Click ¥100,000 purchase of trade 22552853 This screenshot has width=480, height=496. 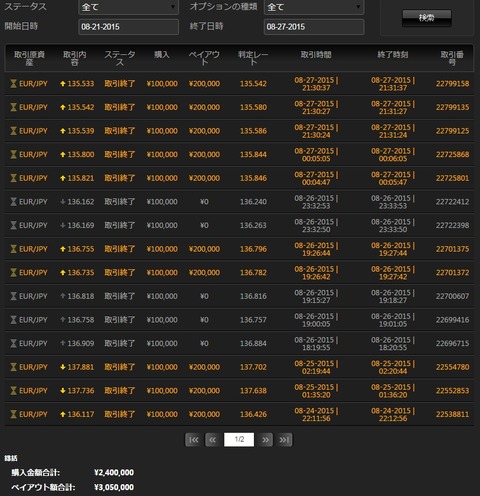coord(162,391)
